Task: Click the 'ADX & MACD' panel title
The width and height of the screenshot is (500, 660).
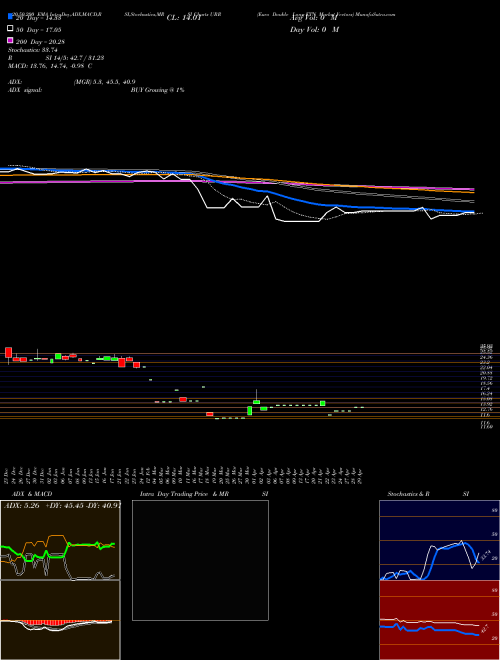Action: coord(32,494)
